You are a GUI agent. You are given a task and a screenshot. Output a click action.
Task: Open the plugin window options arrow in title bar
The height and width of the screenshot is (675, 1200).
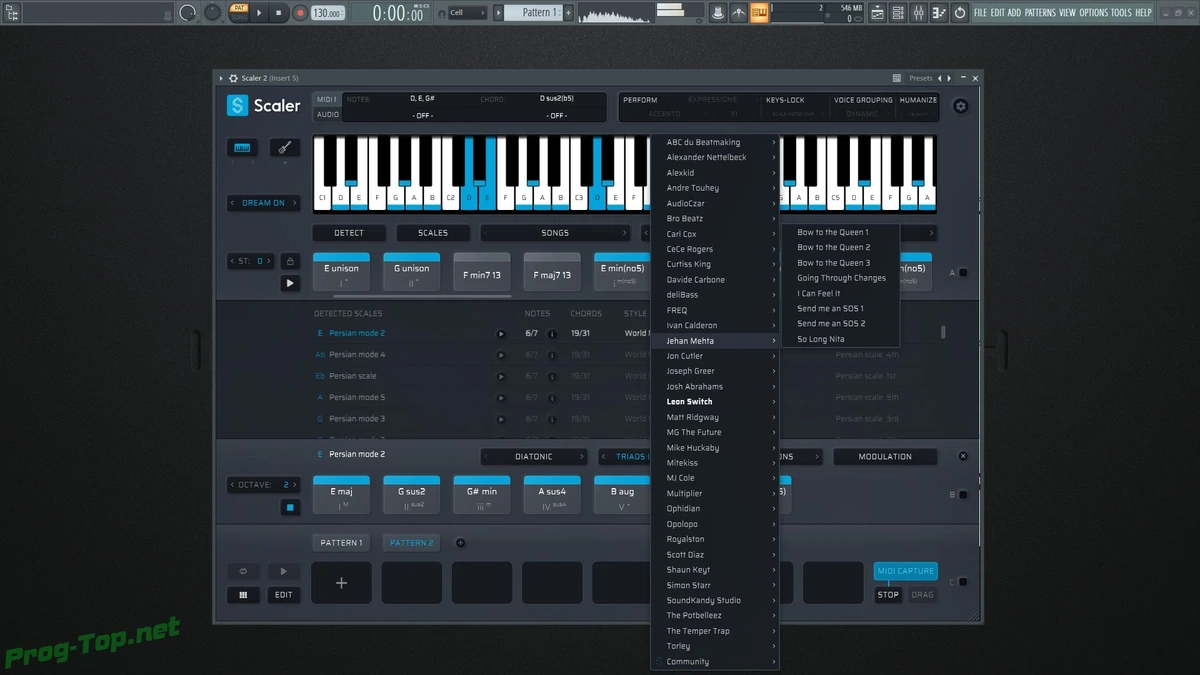click(221, 78)
